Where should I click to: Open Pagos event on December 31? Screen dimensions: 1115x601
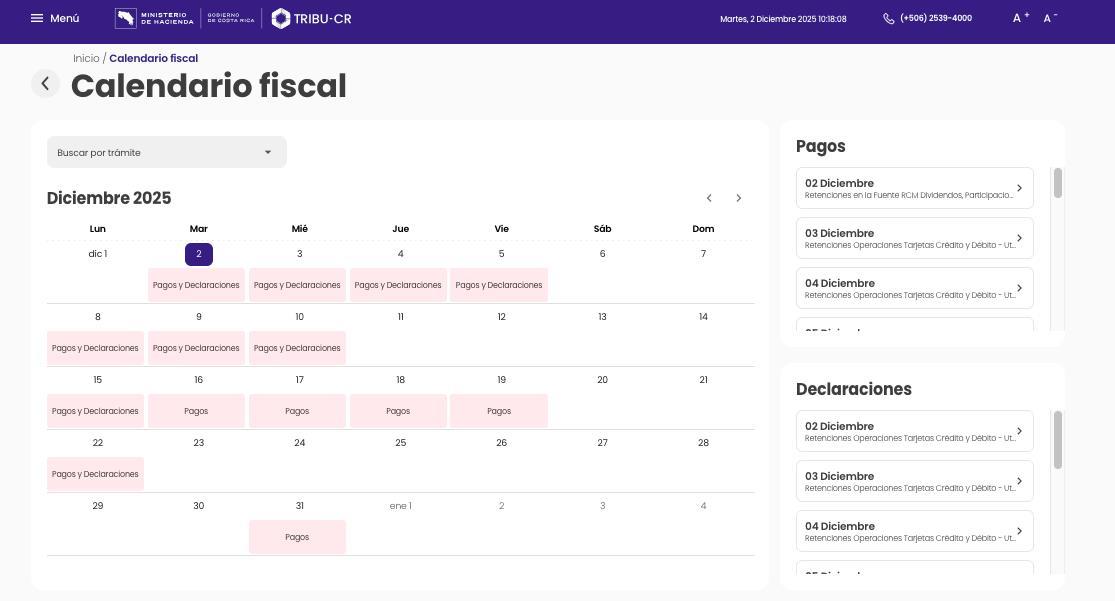(x=297, y=537)
